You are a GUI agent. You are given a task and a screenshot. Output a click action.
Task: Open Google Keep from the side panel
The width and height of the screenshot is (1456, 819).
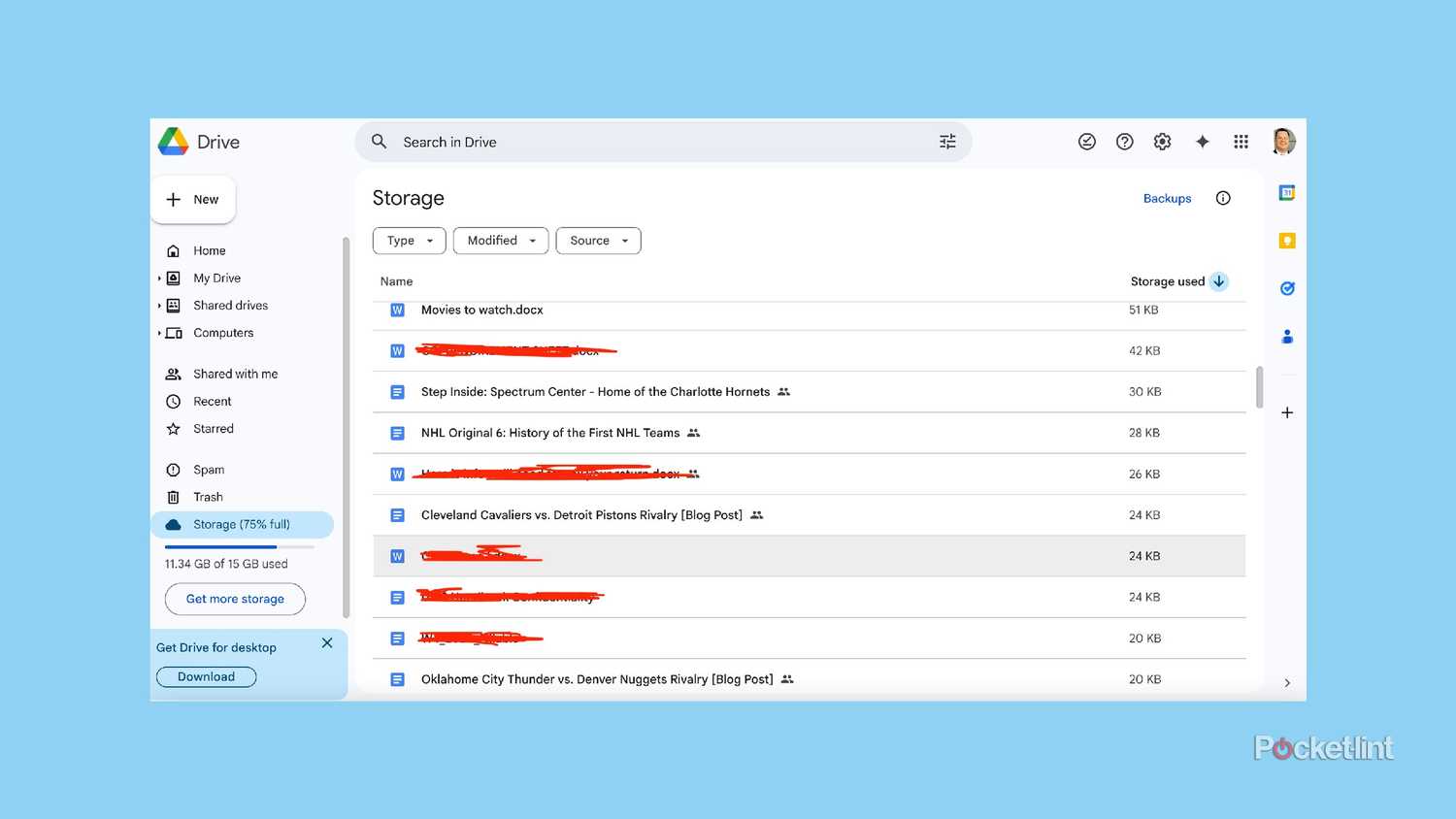point(1285,240)
